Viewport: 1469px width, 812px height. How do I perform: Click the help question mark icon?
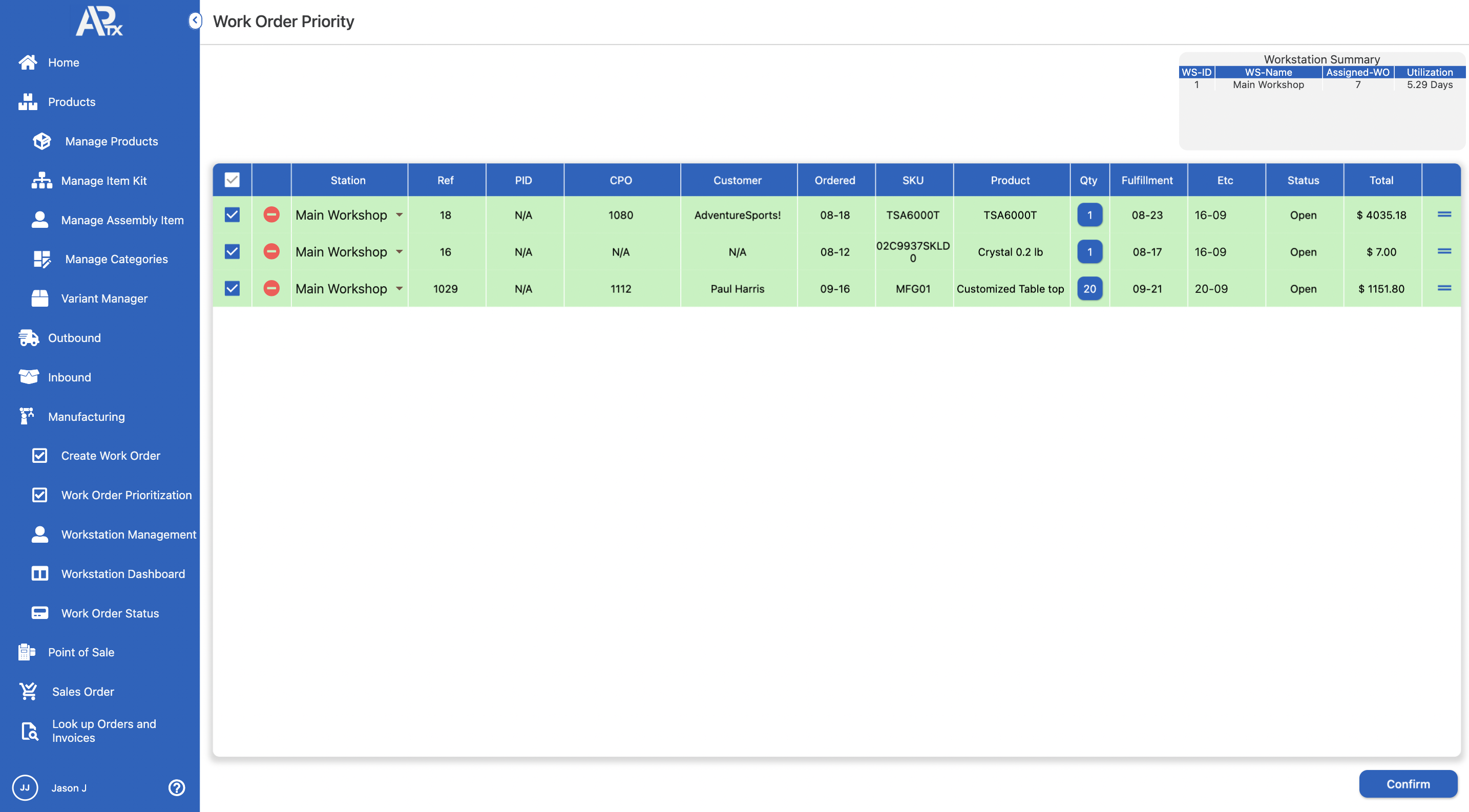click(x=176, y=787)
